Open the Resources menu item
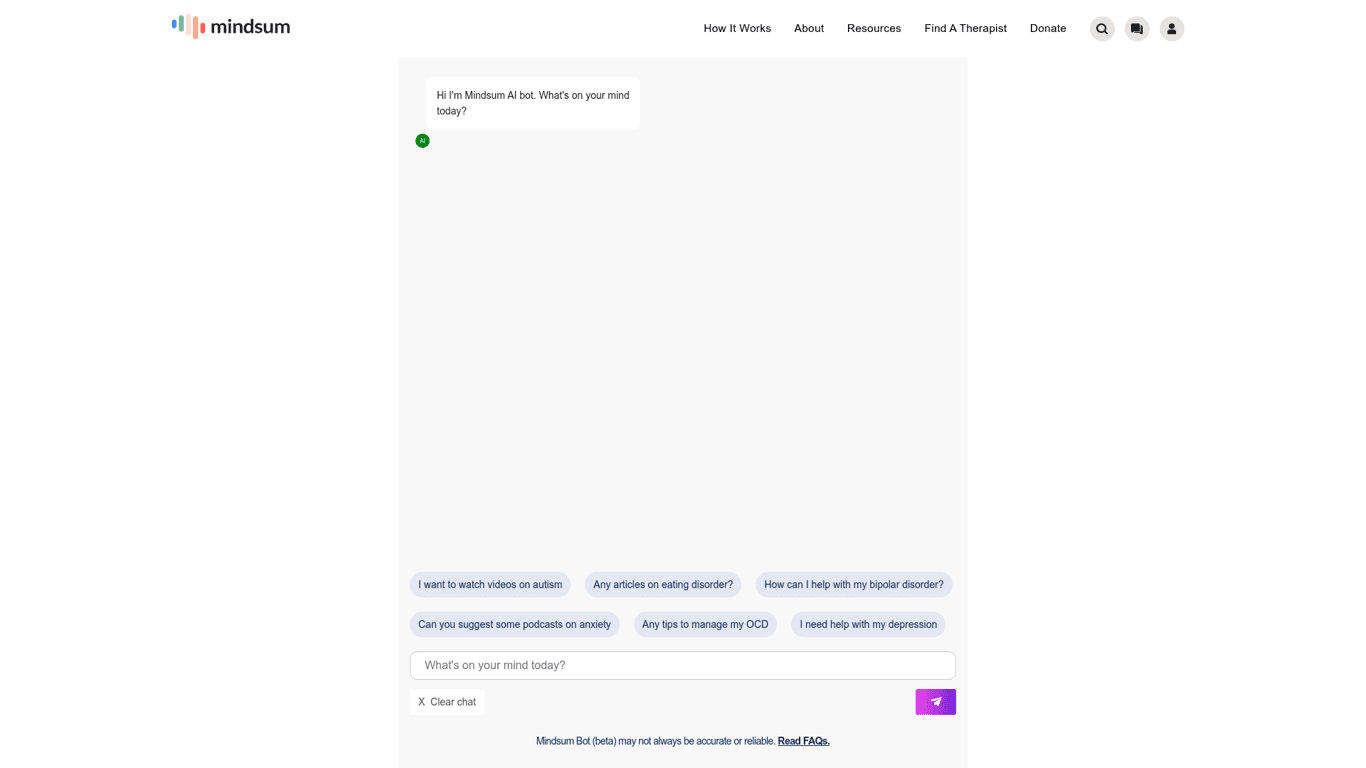The image size is (1366, 768). pyautogui.click(x=874, y=29)
